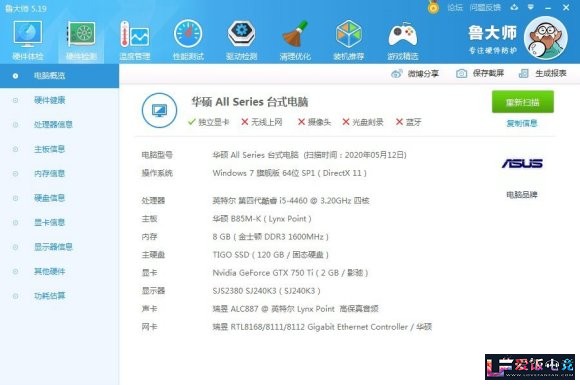Click the 生成报表 generate report label
The image size is (580, 385).
(x=551, y=73)
